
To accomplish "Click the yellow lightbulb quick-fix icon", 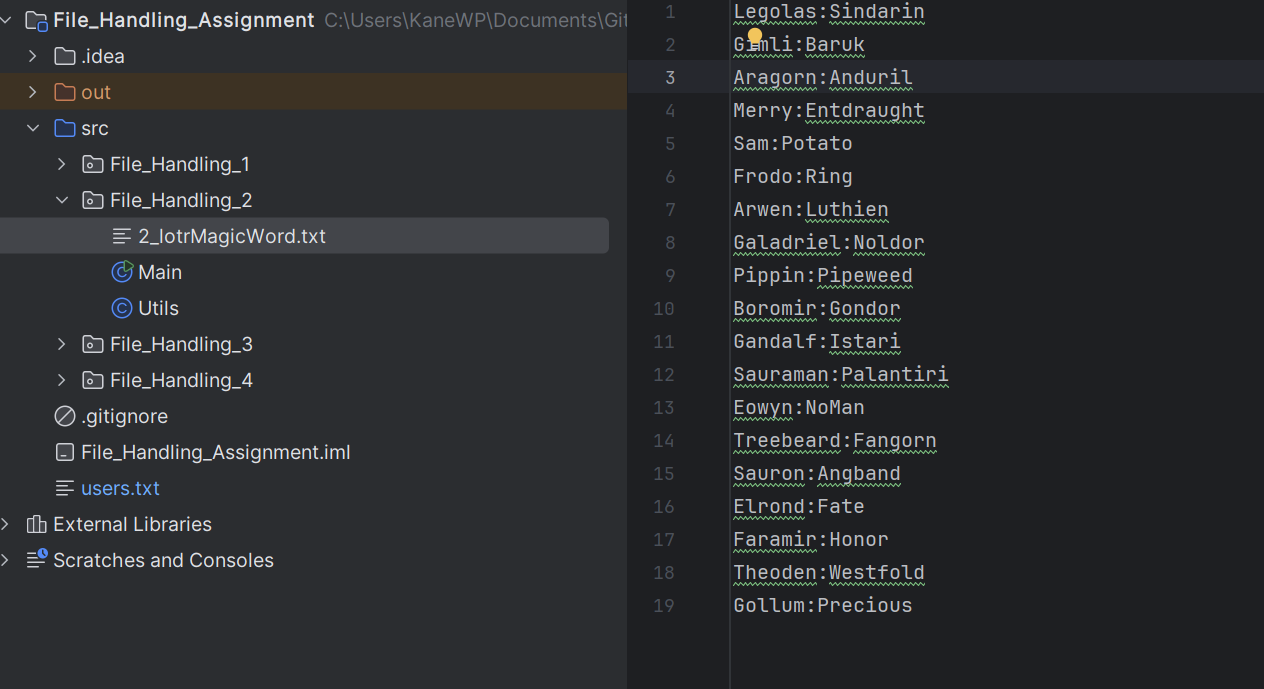I will tap(755, 37).
